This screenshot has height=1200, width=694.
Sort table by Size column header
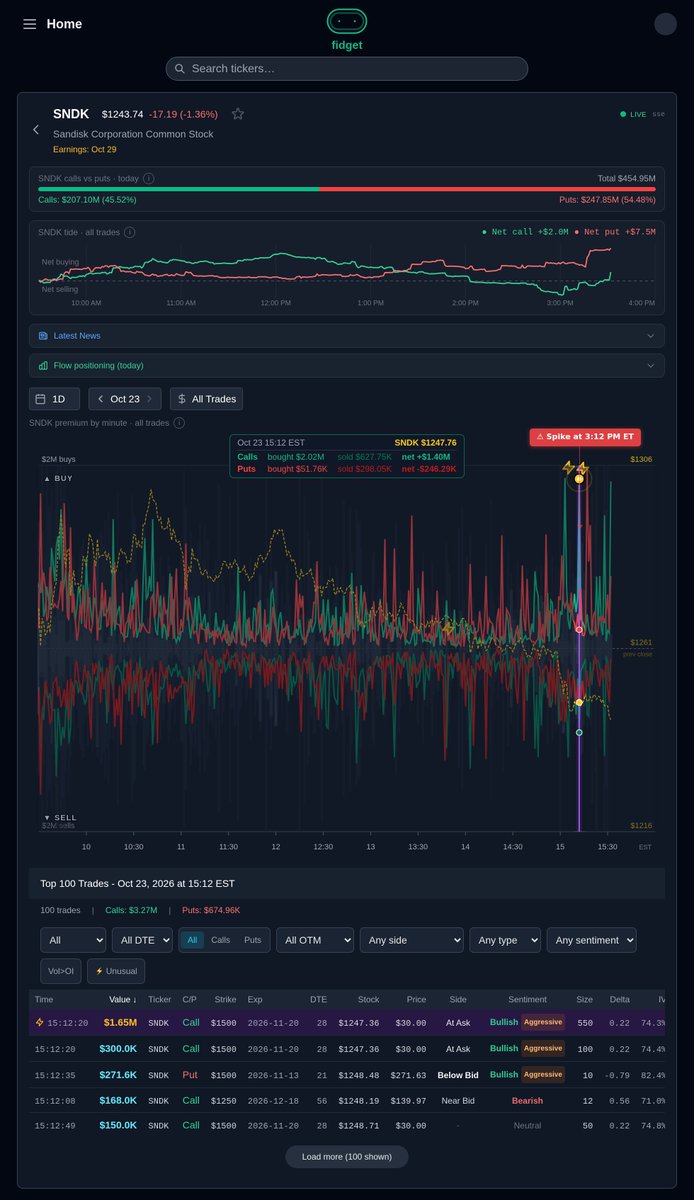click(584, 999)
